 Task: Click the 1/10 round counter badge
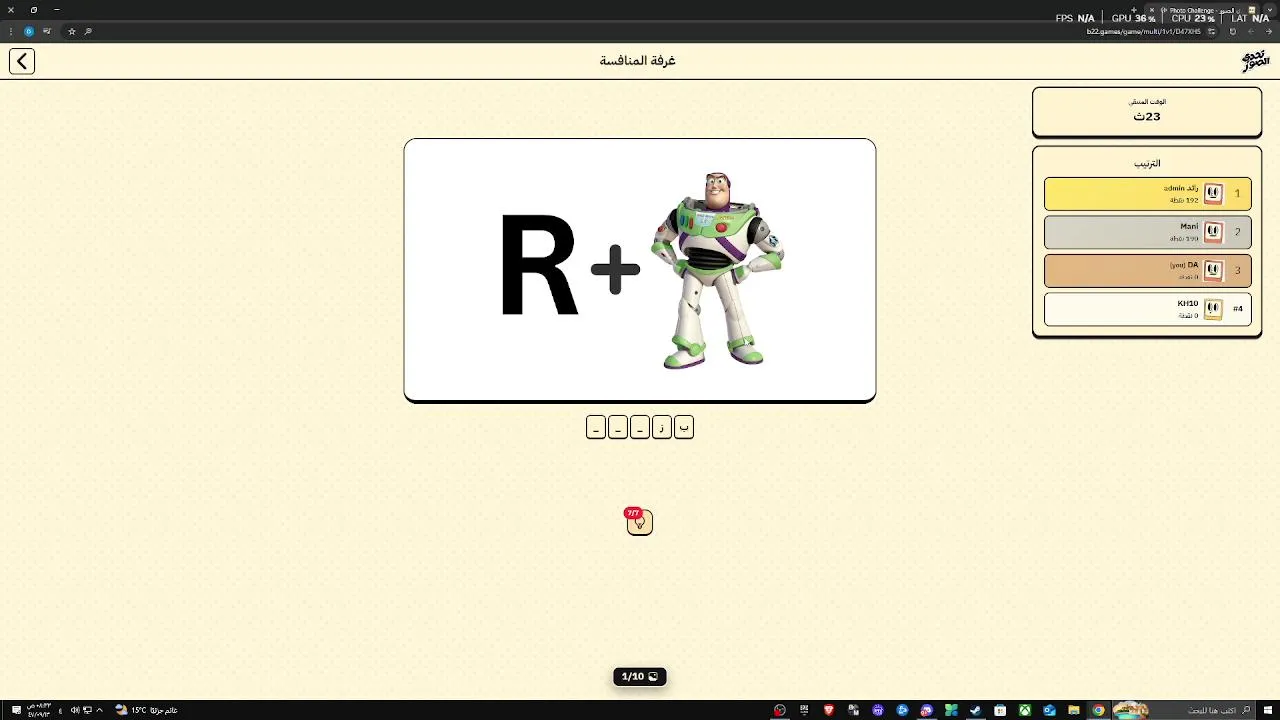tap(640, 677)
